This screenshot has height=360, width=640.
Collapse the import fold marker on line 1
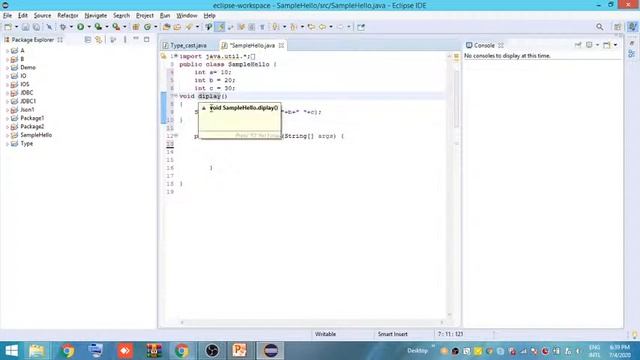click(176, 56)
